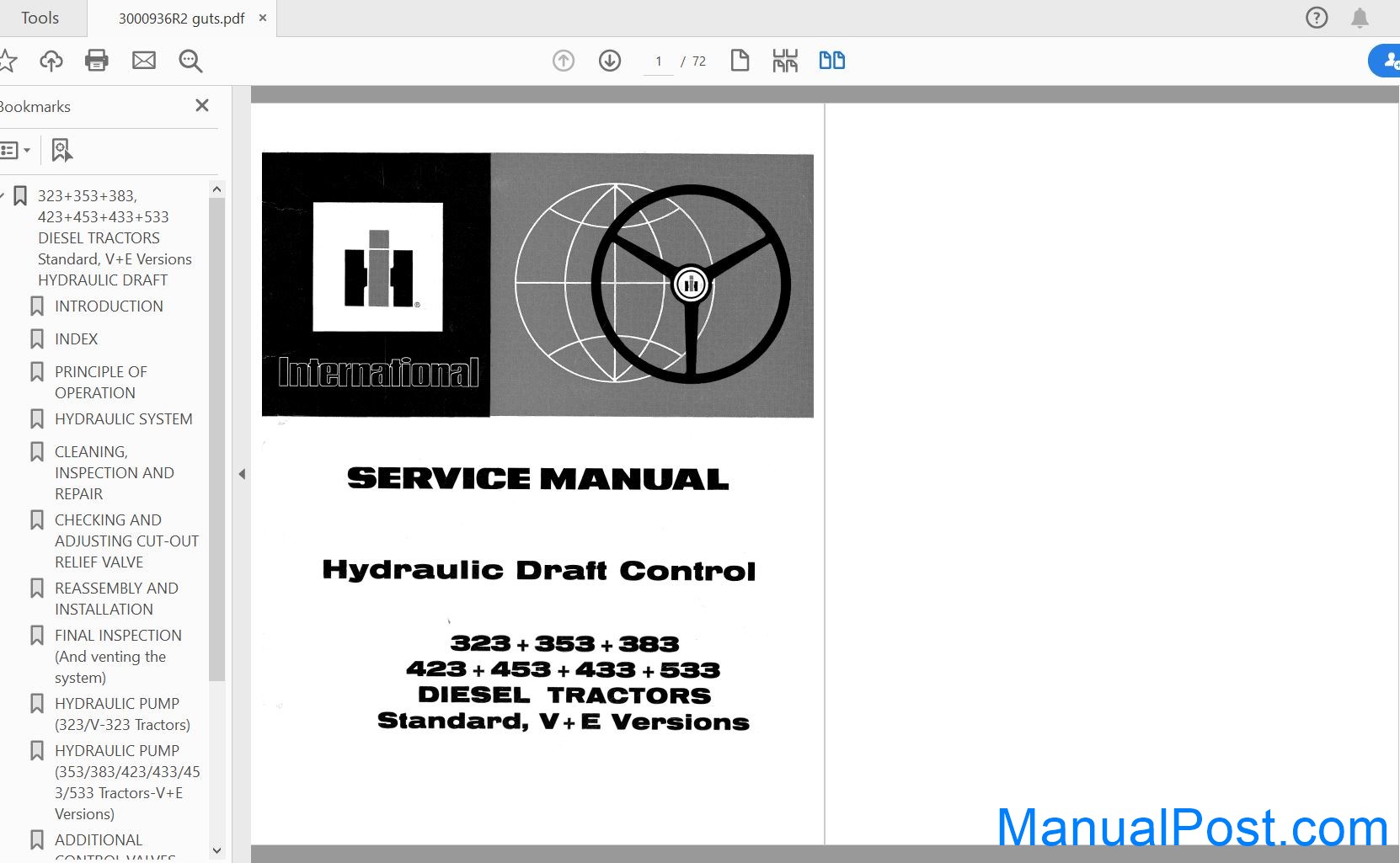Click bookmark icon beside INTRODUCTION
The width and height of the screenshot is (1400, 863).
pyautogui.click(x=37, y=306)
